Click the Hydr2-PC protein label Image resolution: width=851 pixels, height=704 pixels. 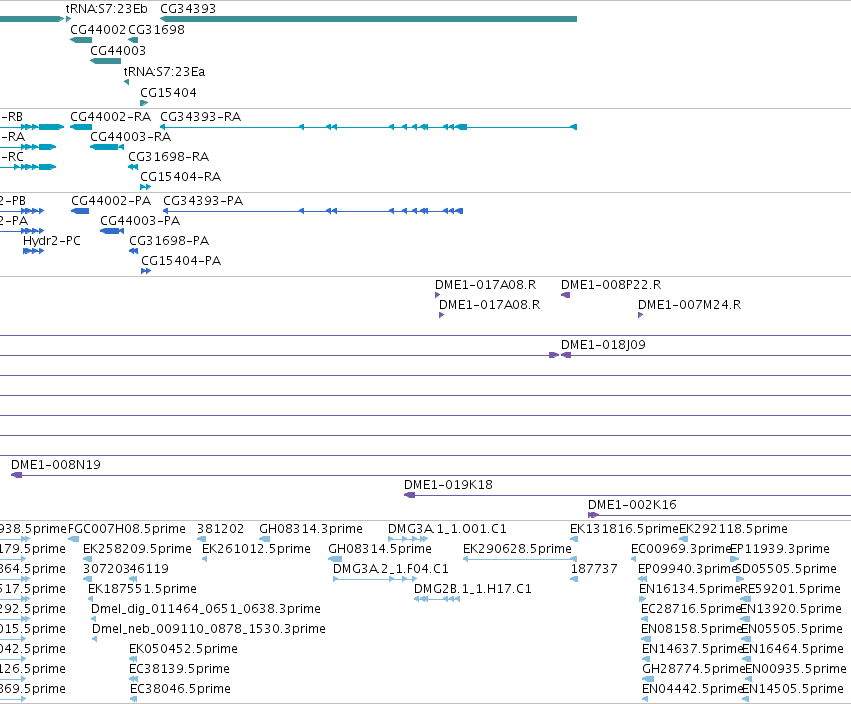[52, 241]
